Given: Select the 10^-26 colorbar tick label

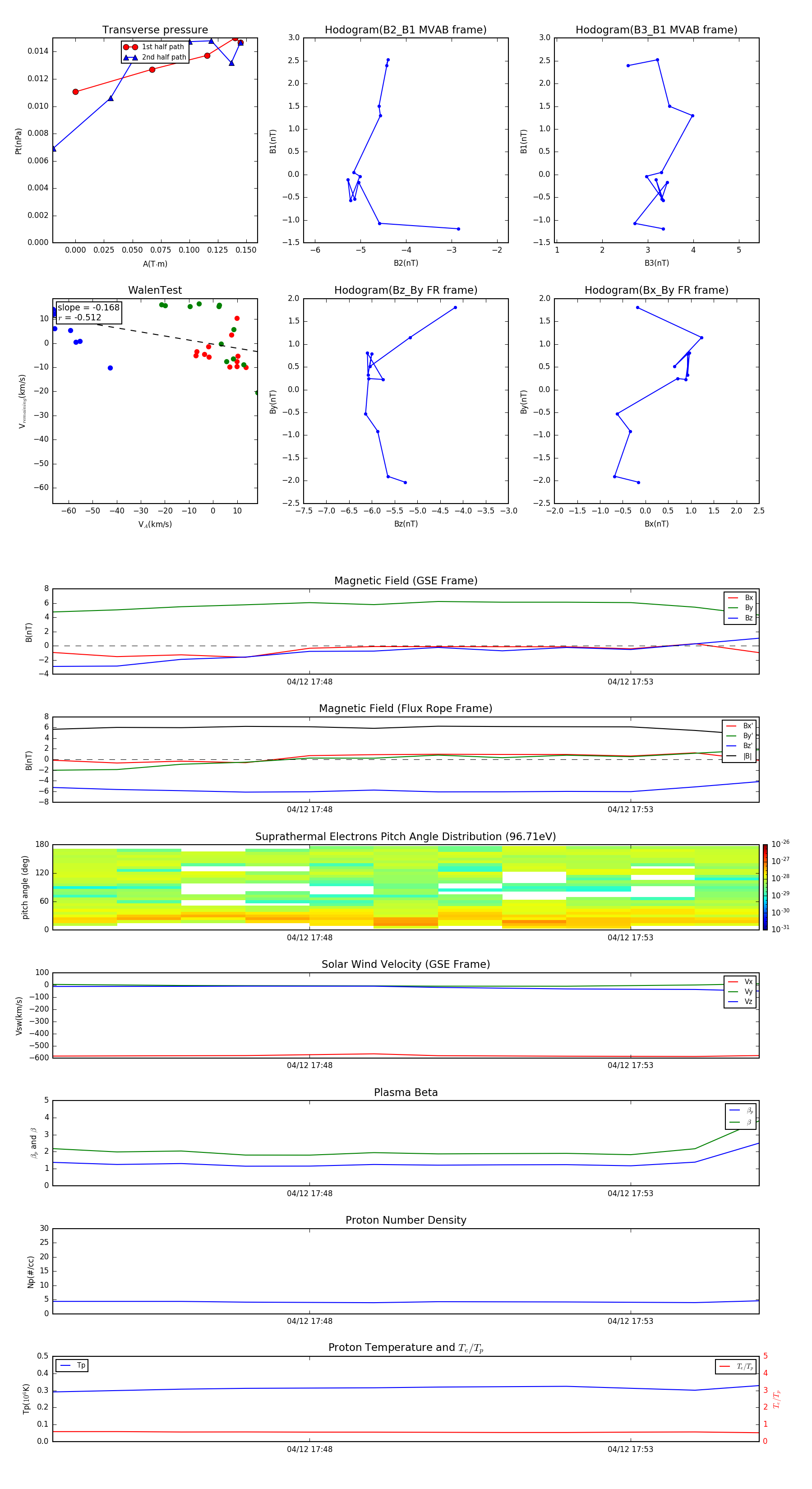Looking at the screenshot, I should pyautogui.click(x=780, y=844).
